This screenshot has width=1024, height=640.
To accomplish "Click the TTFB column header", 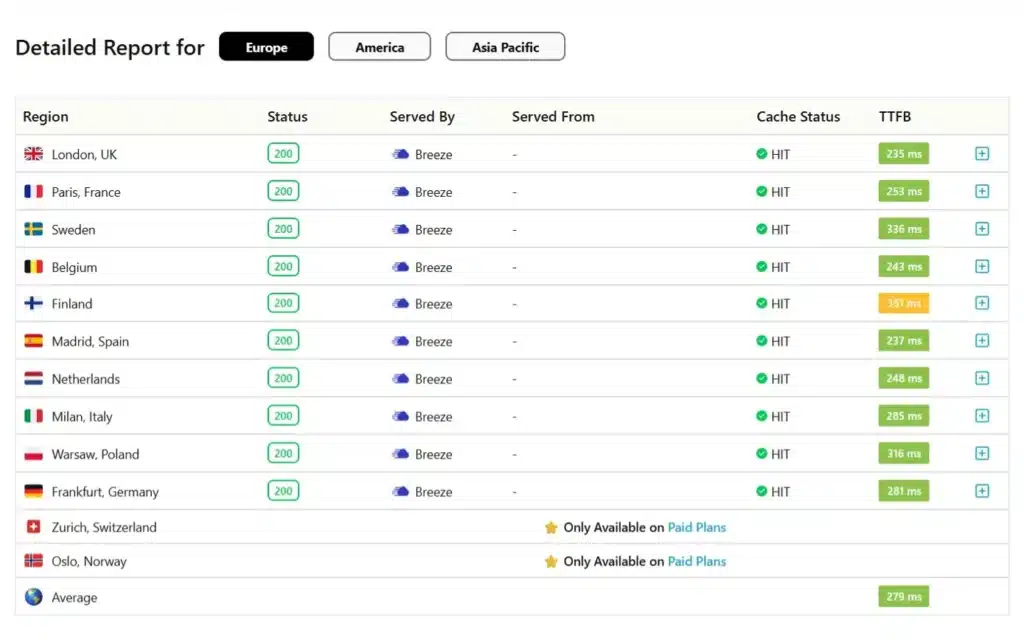I will [x=895, y=117].
